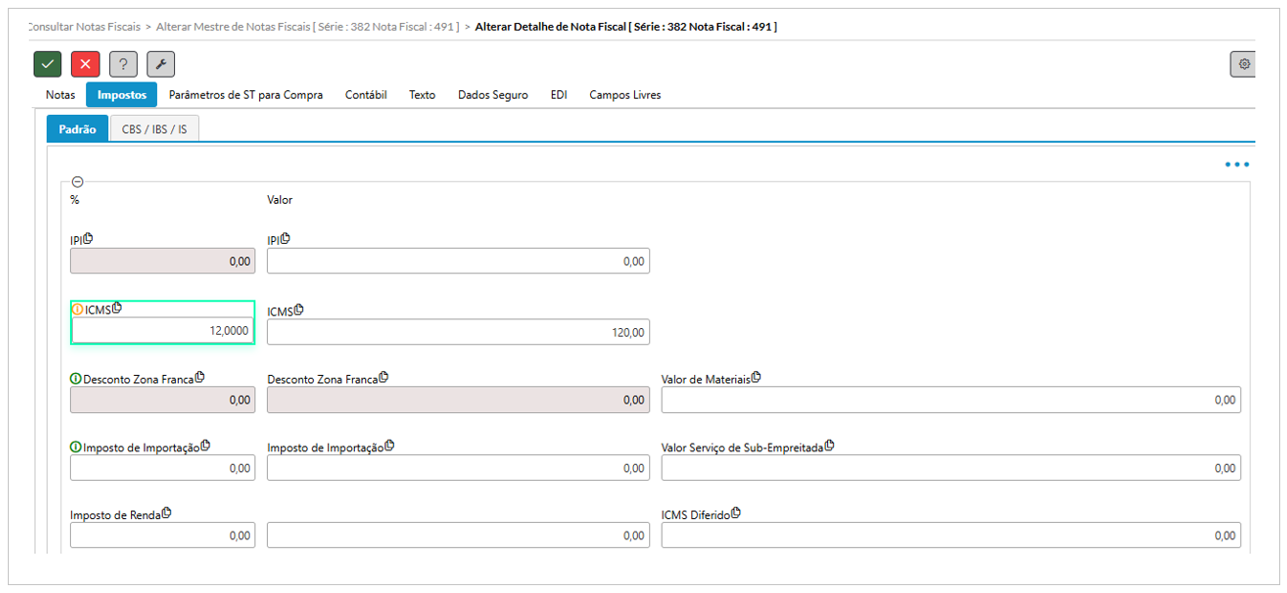Select the Campos Livres tab
This screenshot has height=593, width=1287.
pyautogui.click(x=625, y=95)
